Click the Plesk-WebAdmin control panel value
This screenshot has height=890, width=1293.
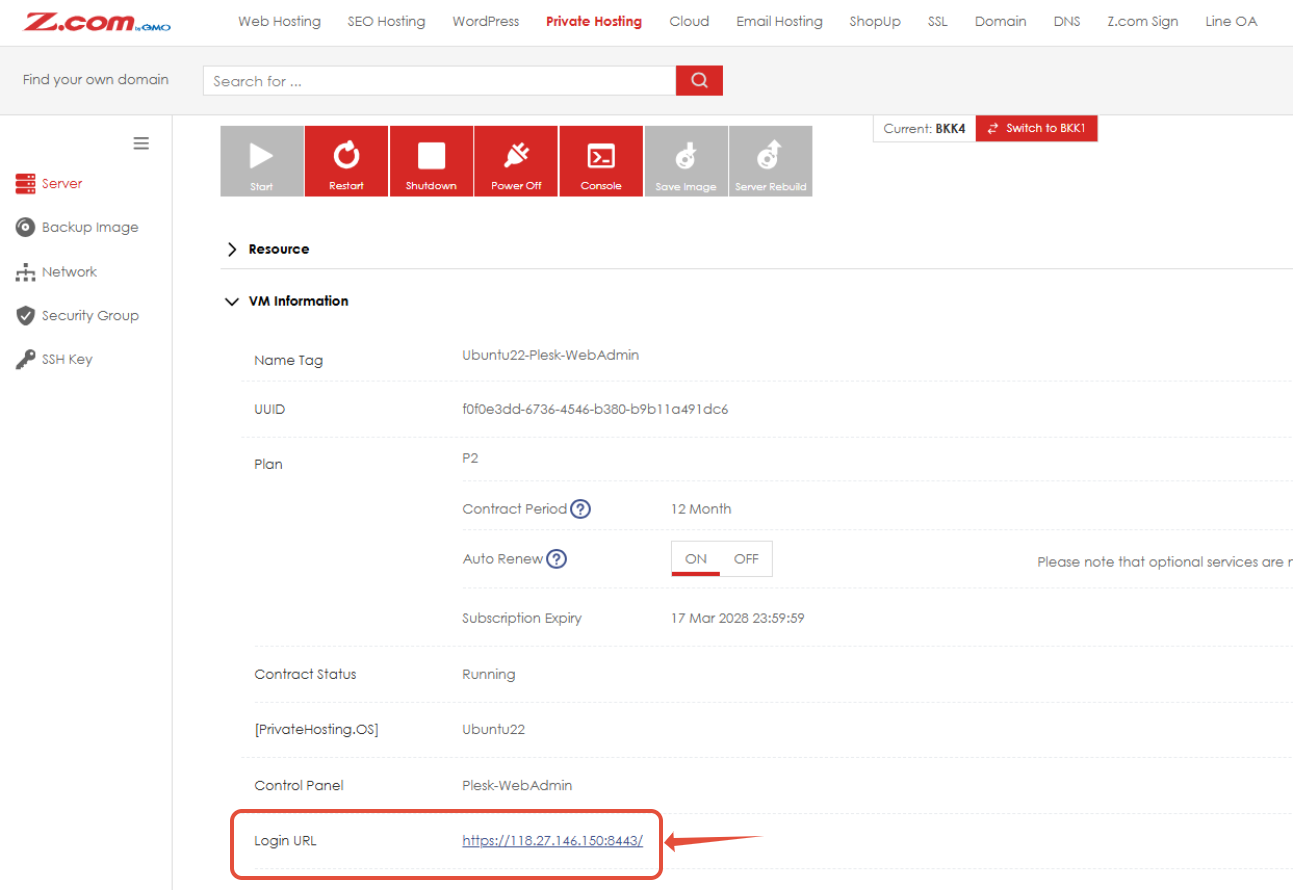517,785
